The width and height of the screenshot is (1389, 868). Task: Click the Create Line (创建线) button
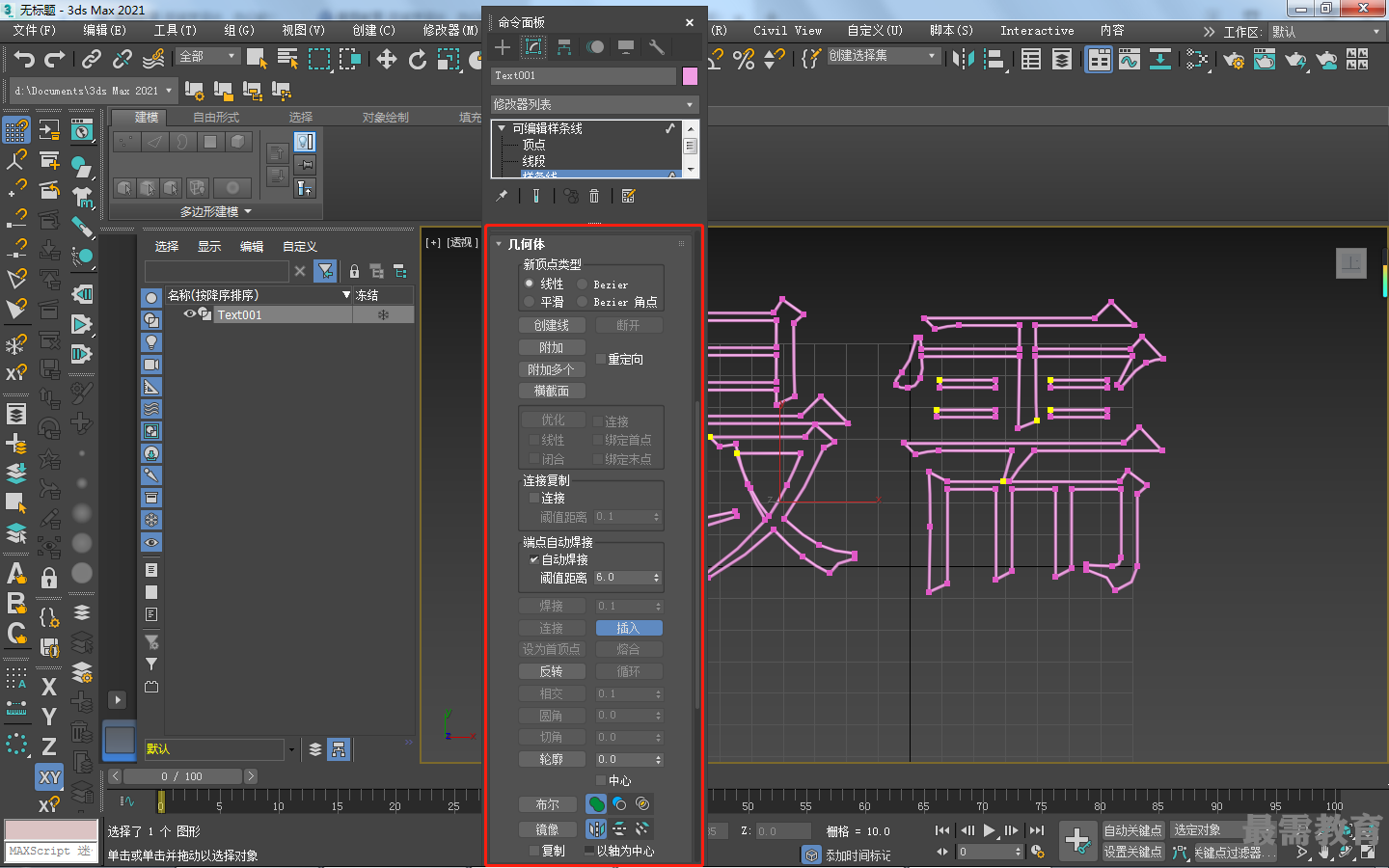click(552, 325)
